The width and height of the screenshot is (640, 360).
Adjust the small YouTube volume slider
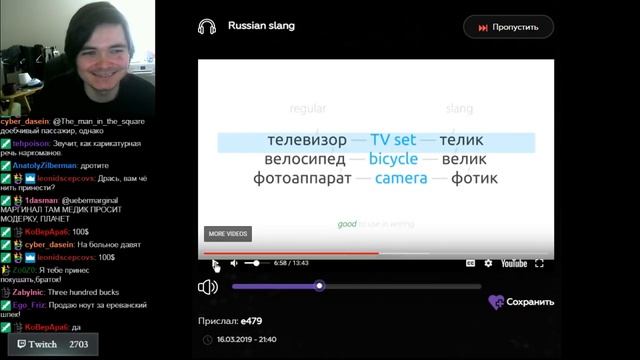[256, 263]
